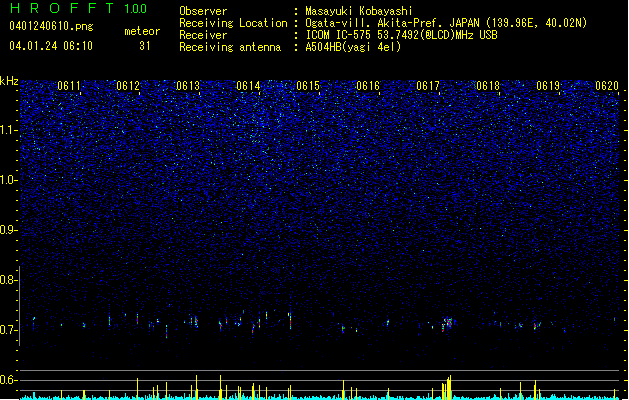Screen dimensions: 629x400
Task: Click the 0.6 kHz axis label
Action: 9,380
